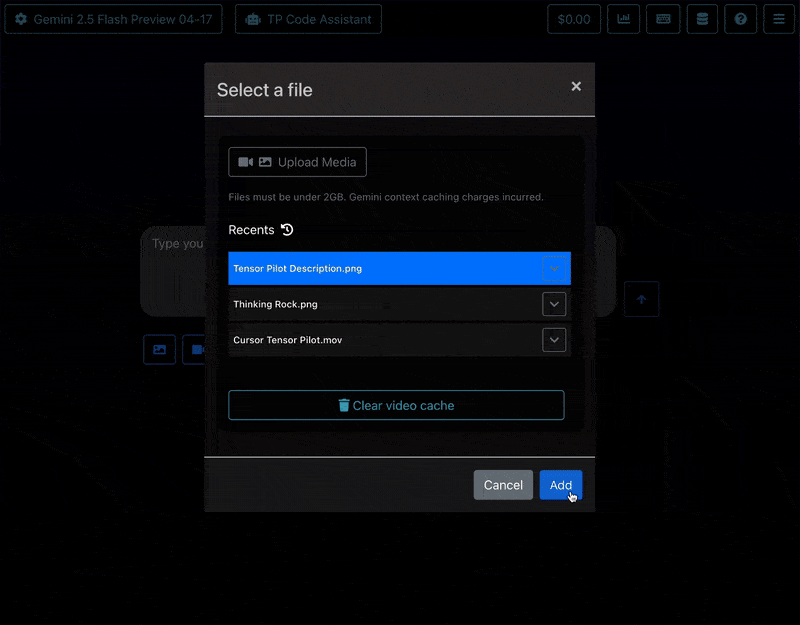Click Clear video cache button

[396, 405]
